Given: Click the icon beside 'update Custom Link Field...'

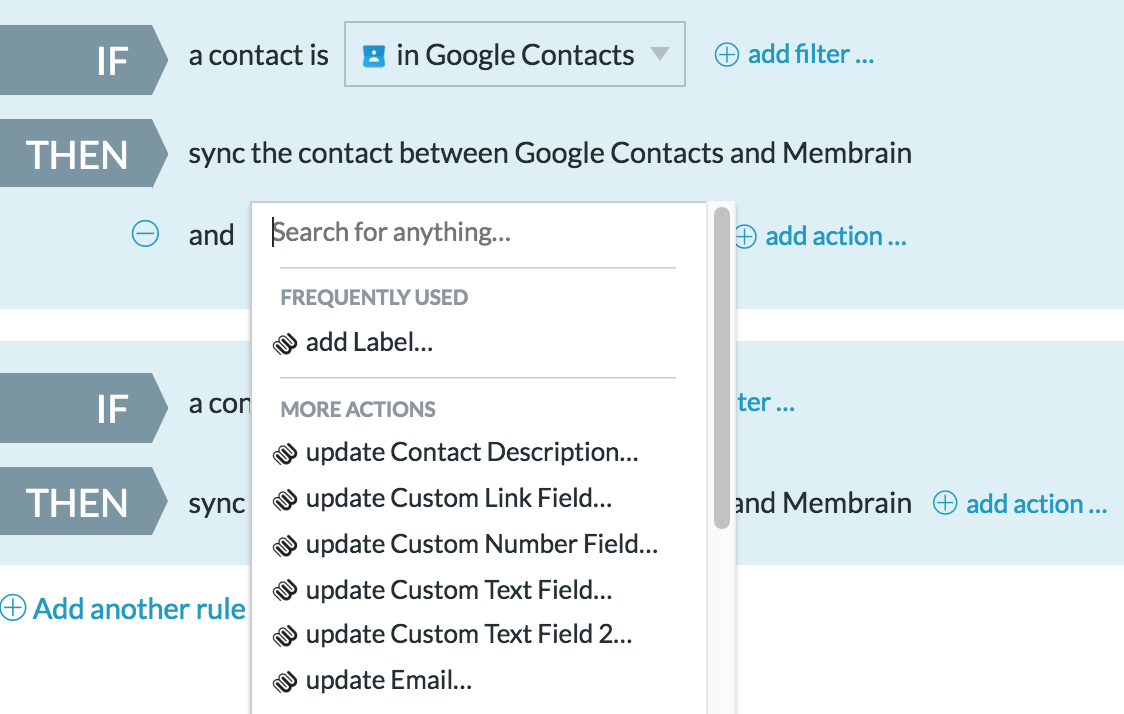Looking at the screenshot, I should [285, 500].
